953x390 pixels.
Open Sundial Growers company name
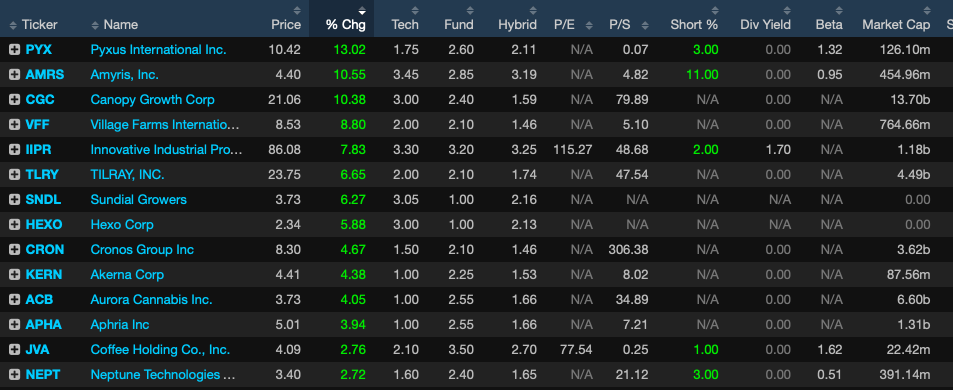139,199
